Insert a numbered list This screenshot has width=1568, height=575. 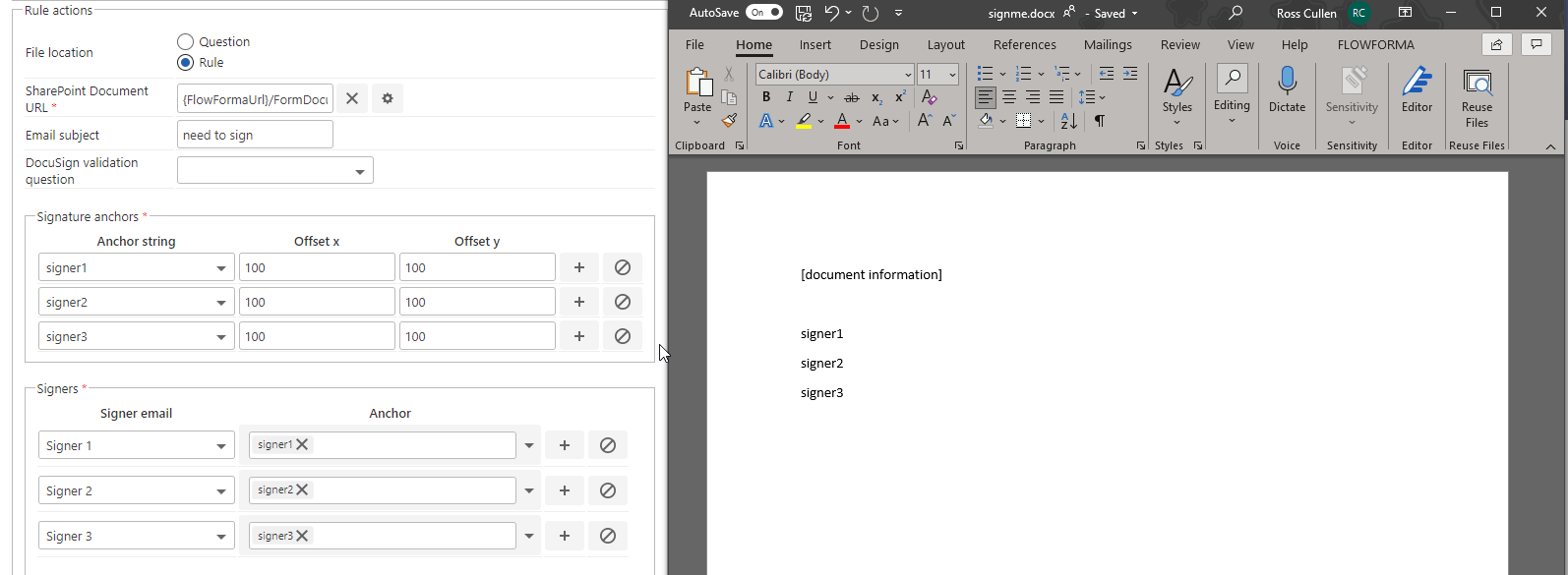coord(1023,74)
